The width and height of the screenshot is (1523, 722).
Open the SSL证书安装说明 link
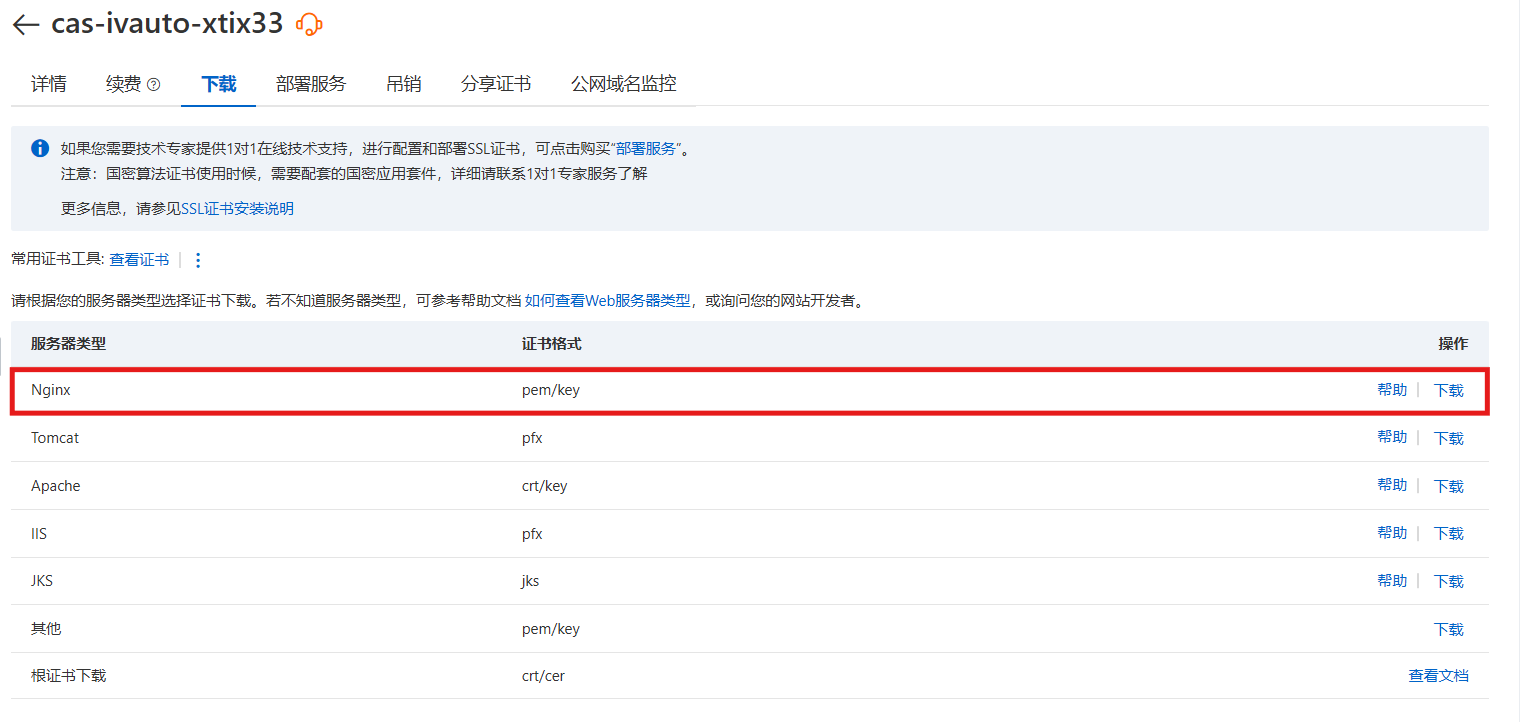point(237,209)
